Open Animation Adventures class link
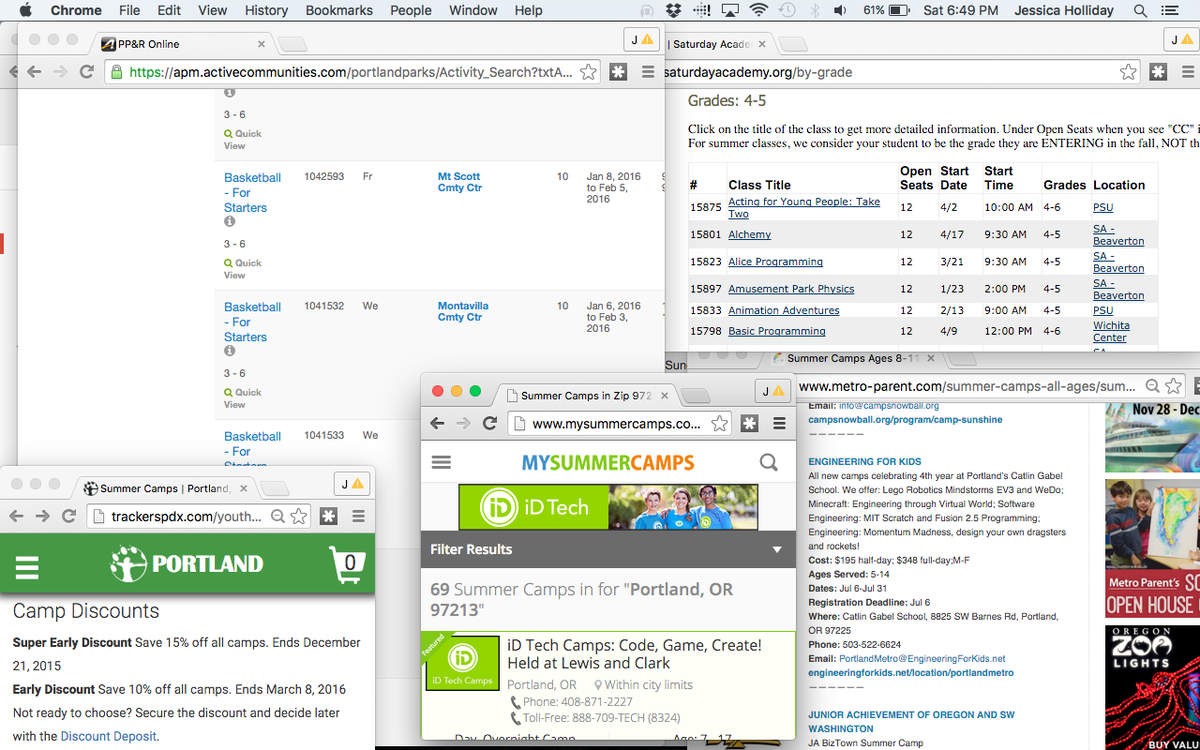 coord(783,311)
